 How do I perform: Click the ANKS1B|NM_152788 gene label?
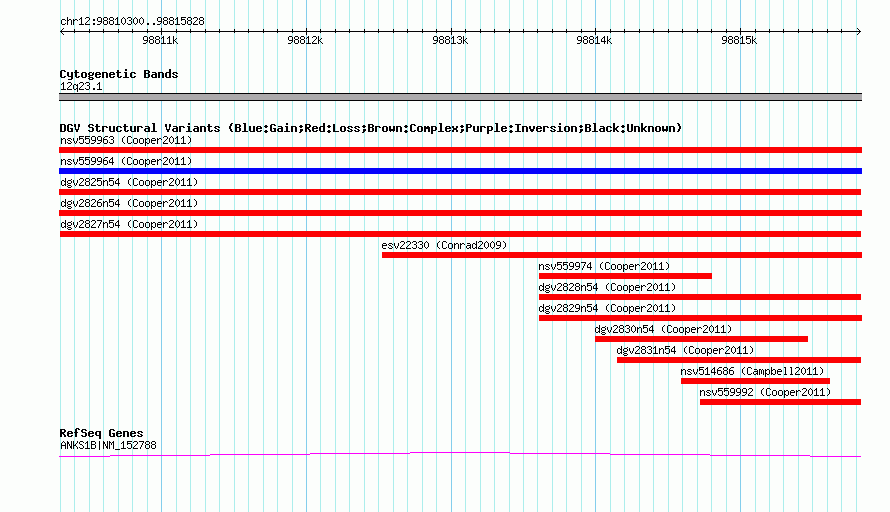(x=108, y=446)
